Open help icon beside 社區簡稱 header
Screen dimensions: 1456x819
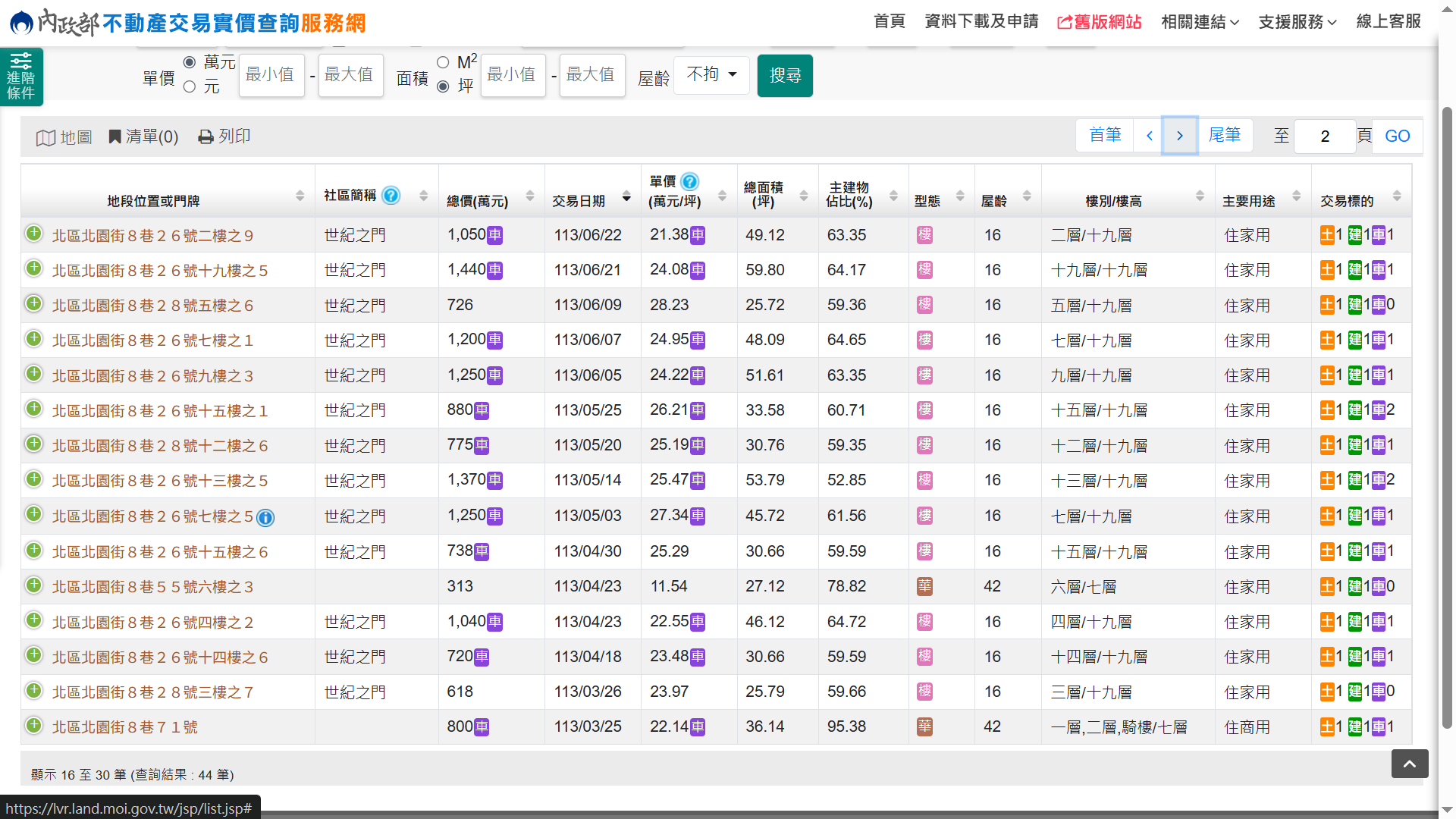pyautogui.click(x=391, y=196)
